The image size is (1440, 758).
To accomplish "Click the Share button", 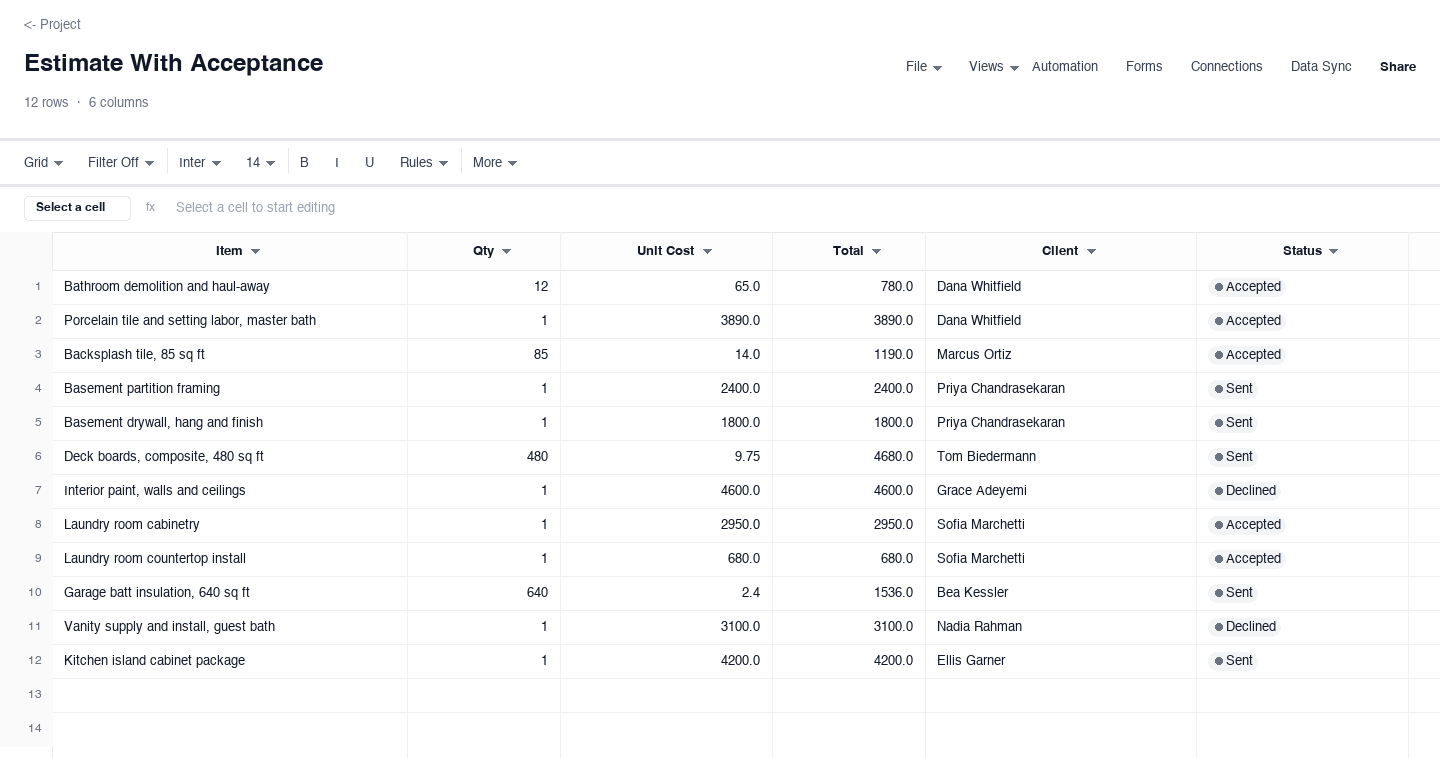I will tap(1398, 67).
